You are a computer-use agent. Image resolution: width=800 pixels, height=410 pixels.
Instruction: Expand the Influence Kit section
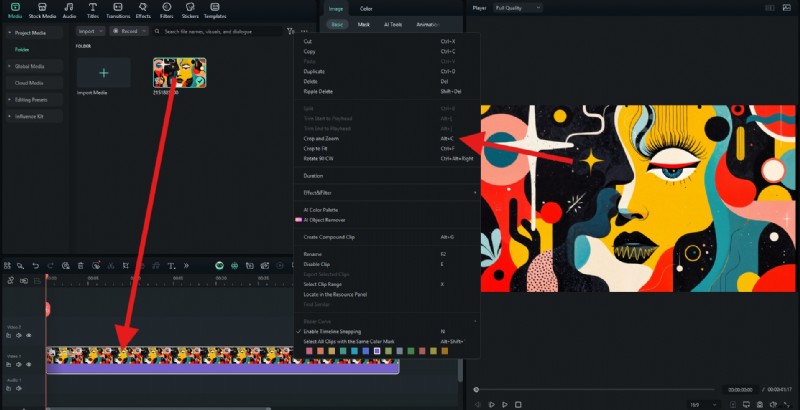pos(9,116)
